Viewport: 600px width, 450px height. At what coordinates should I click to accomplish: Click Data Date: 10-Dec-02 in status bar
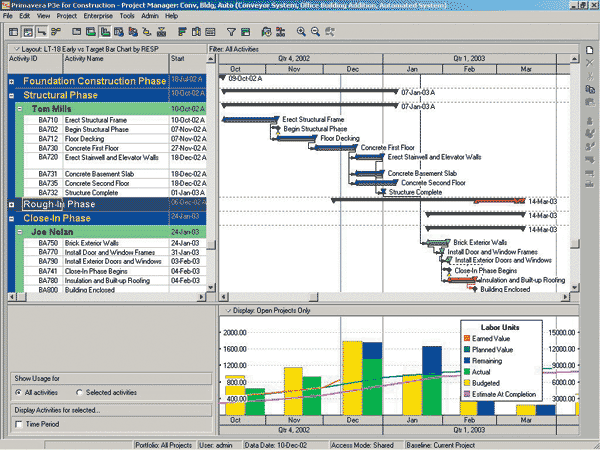click(276, 445)
